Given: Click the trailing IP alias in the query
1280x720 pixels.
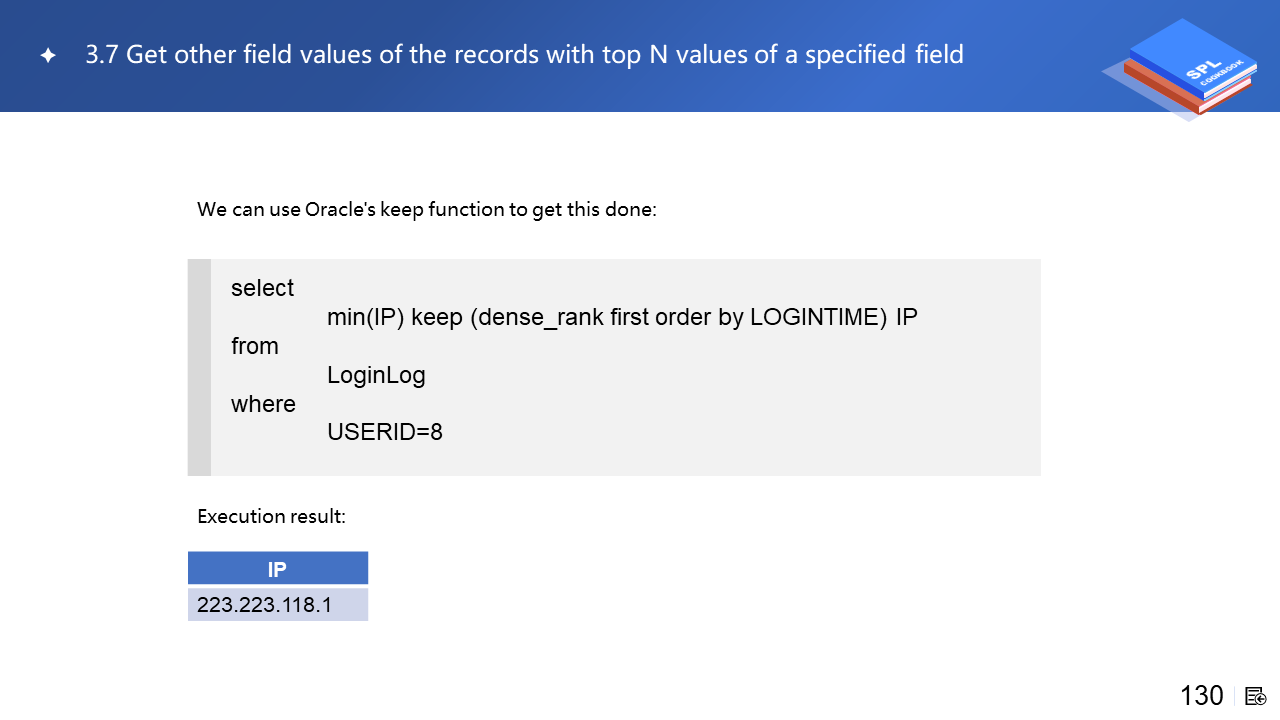Looking at the screenshot, I should click(x=906, y=317).
